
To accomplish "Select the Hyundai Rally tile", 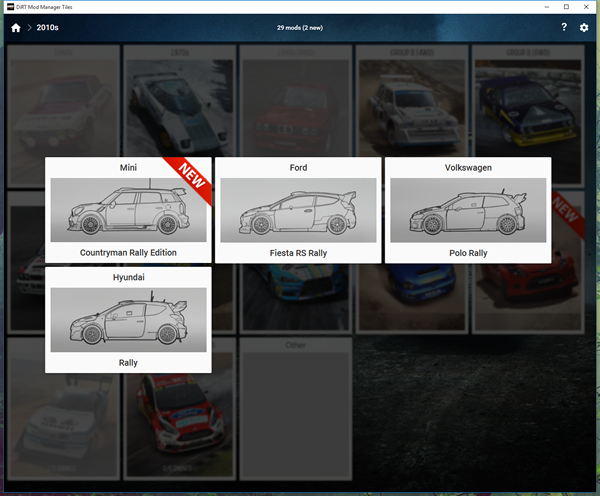I will 128,320.
